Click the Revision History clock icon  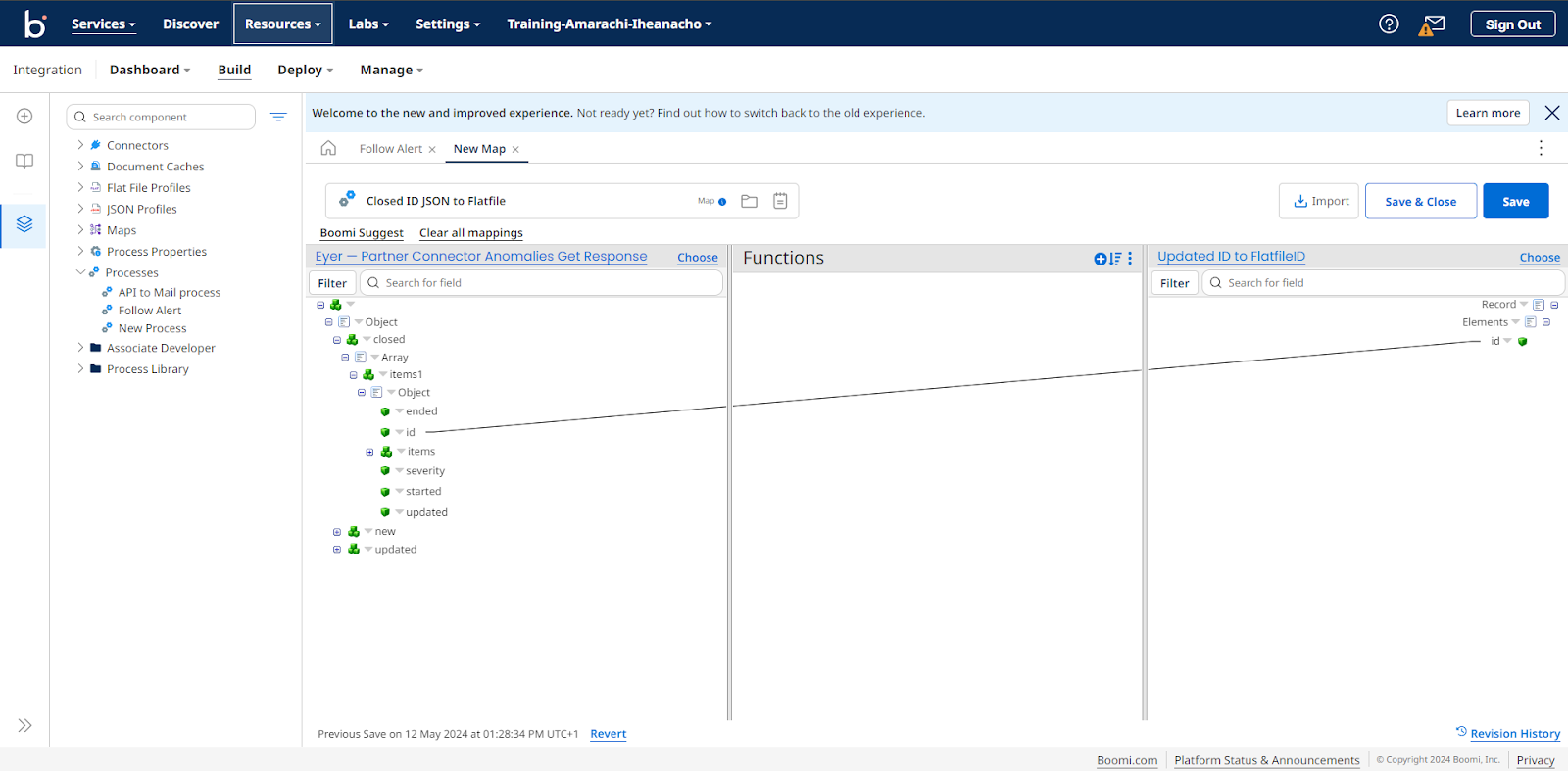pyautogui.click(x=1461, y=732)
